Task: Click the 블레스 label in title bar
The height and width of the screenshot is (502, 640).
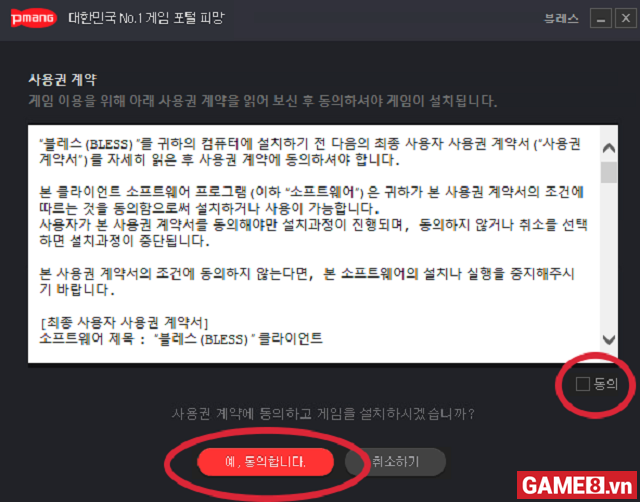Action: coord(561,18)
